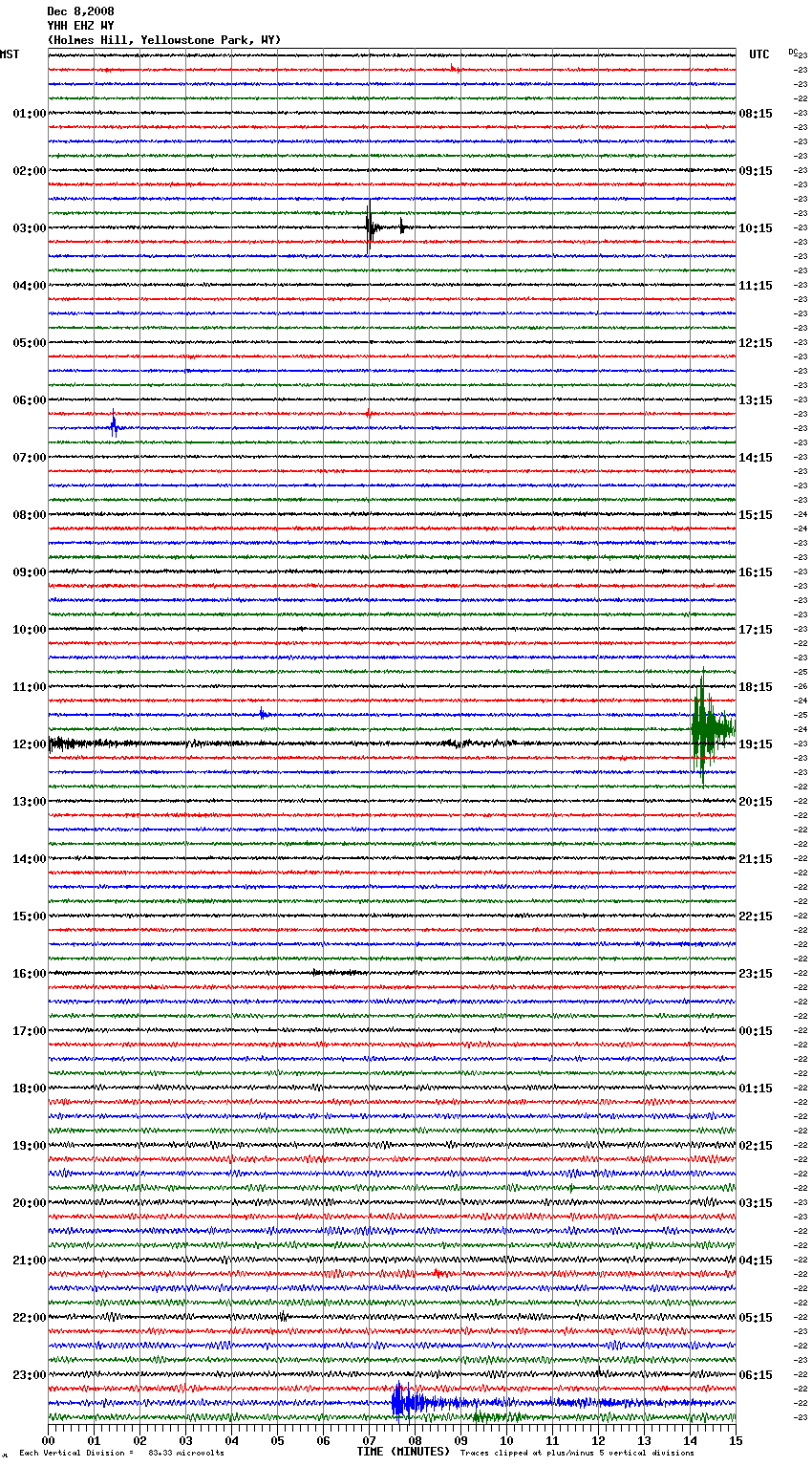The image size is (812, 1466).
Task: Click the '(Holmes Hill, Yellowstone Park, WY)' subtitle
Action: tap(164, 40)
